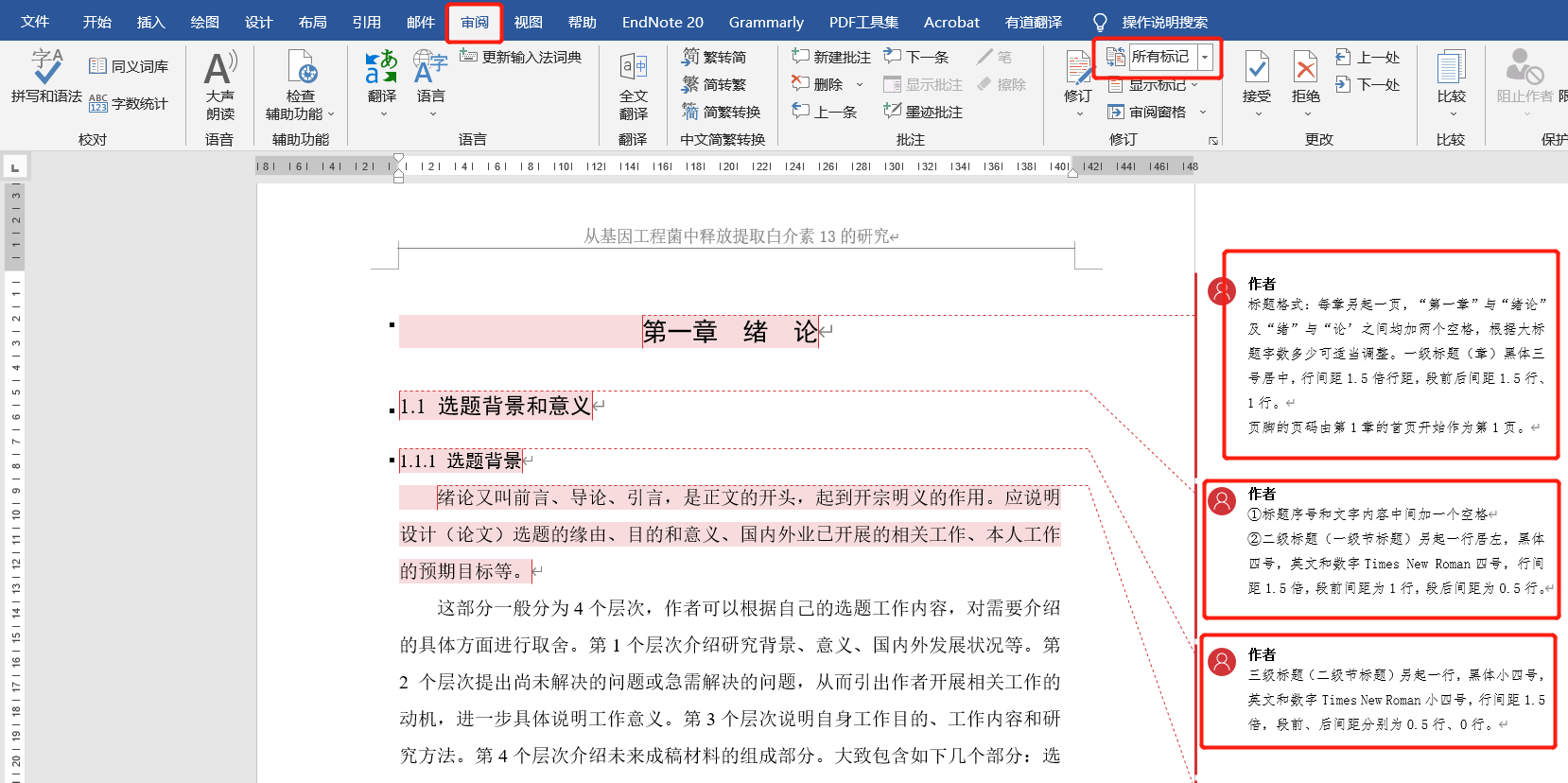
Task: Click 繁转简 conversion button
Action: click(714, 58)
